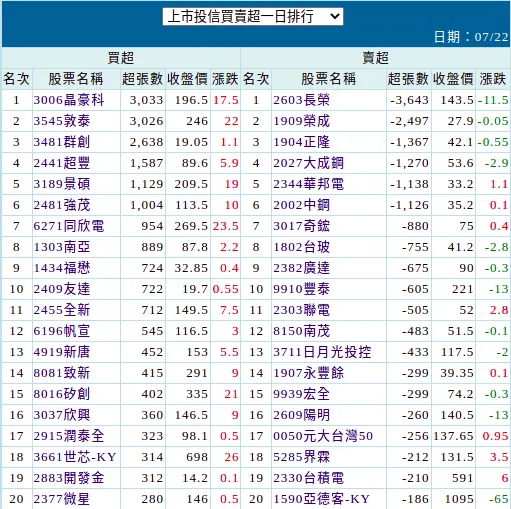Open stock link 8016矽創
This screenshot has height=509, width=511.
pyautogui.click(x=62, y=394)
